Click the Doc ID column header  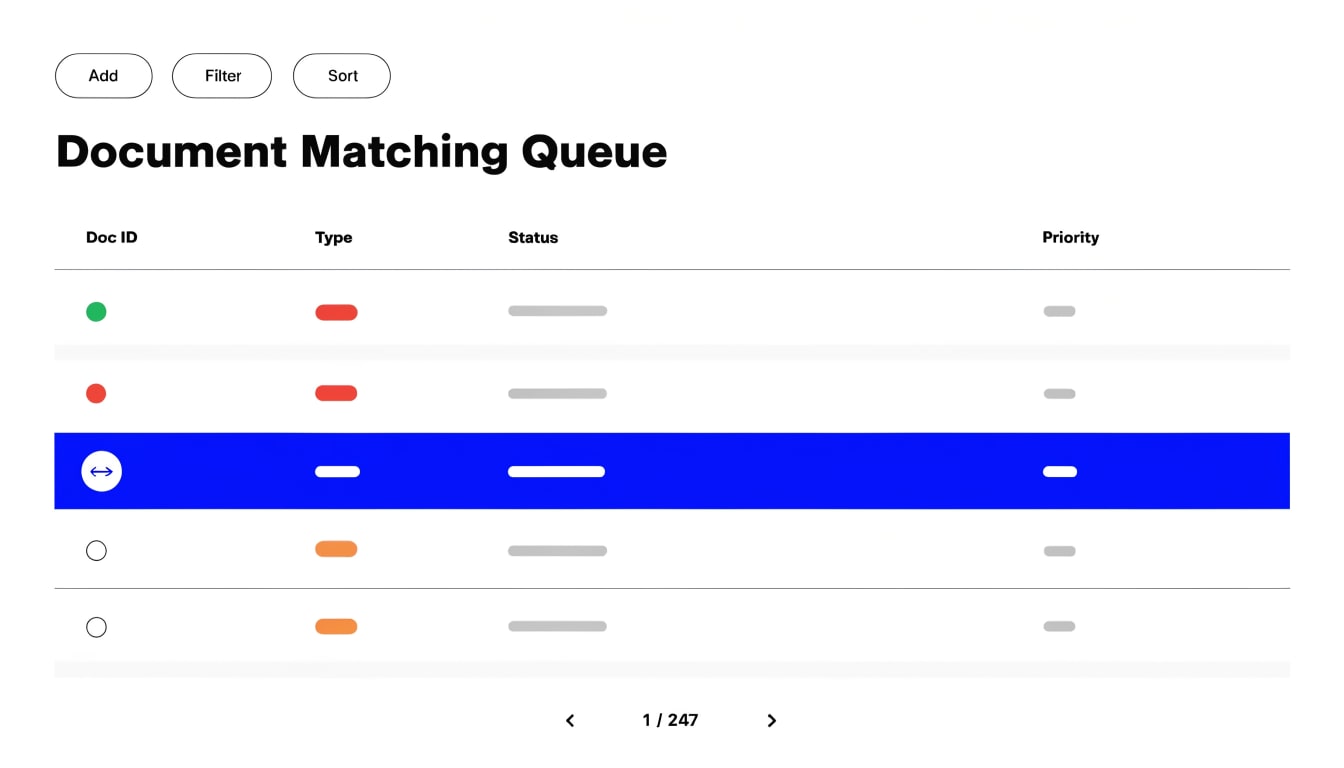[112, 238]
